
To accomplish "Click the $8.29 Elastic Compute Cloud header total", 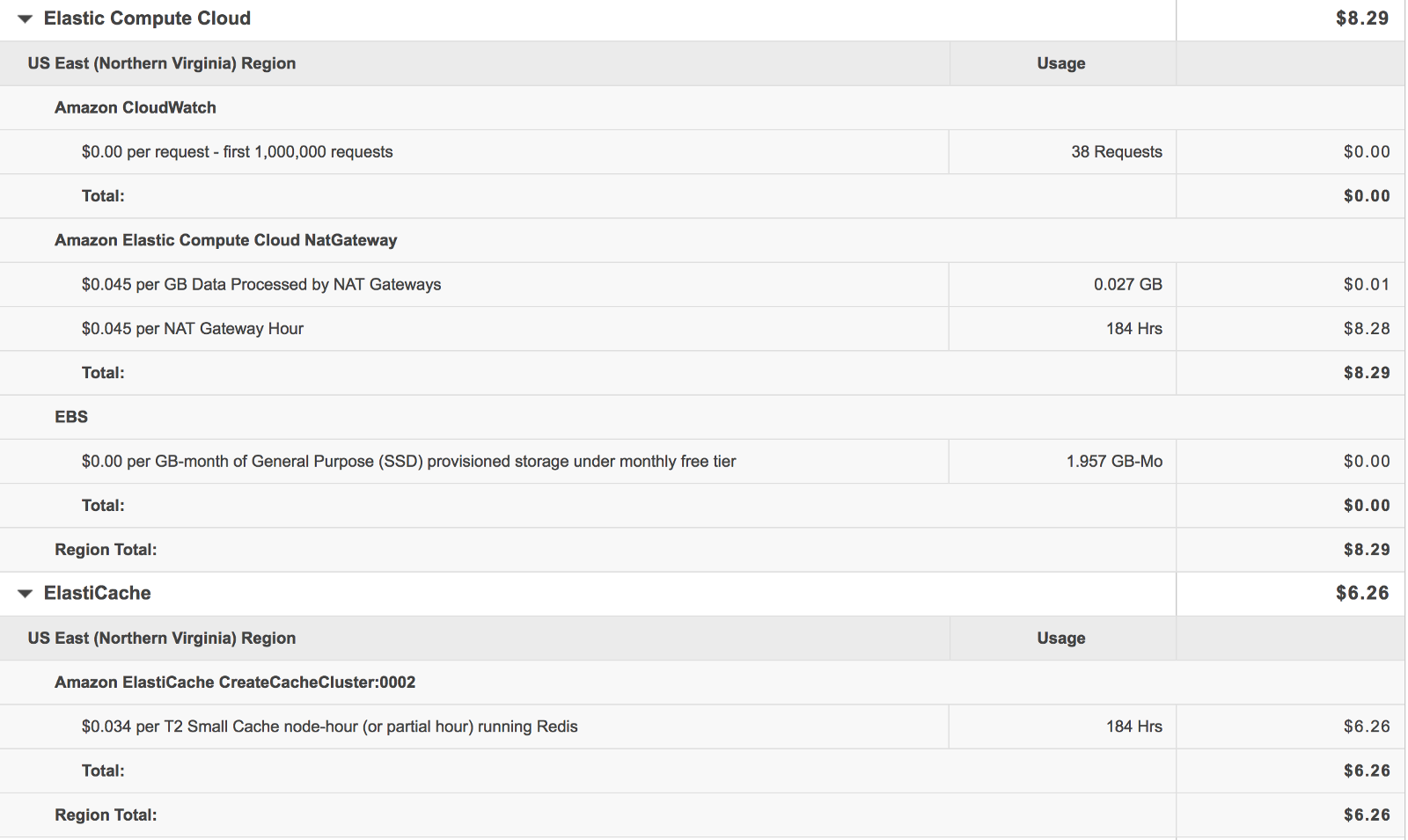I will pos(1361,18).
